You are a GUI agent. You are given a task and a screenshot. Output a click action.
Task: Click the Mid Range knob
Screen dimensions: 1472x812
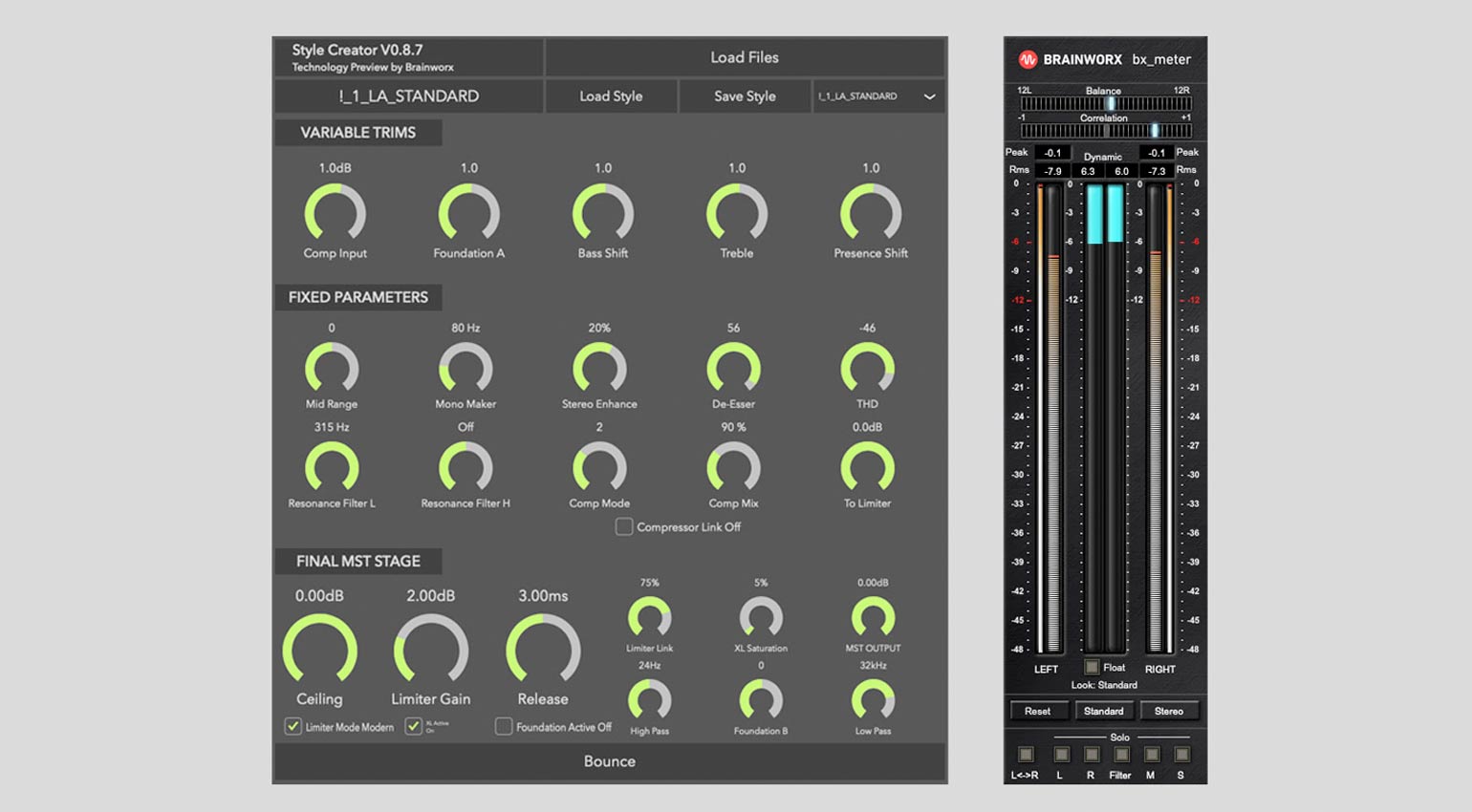[332, 368]
